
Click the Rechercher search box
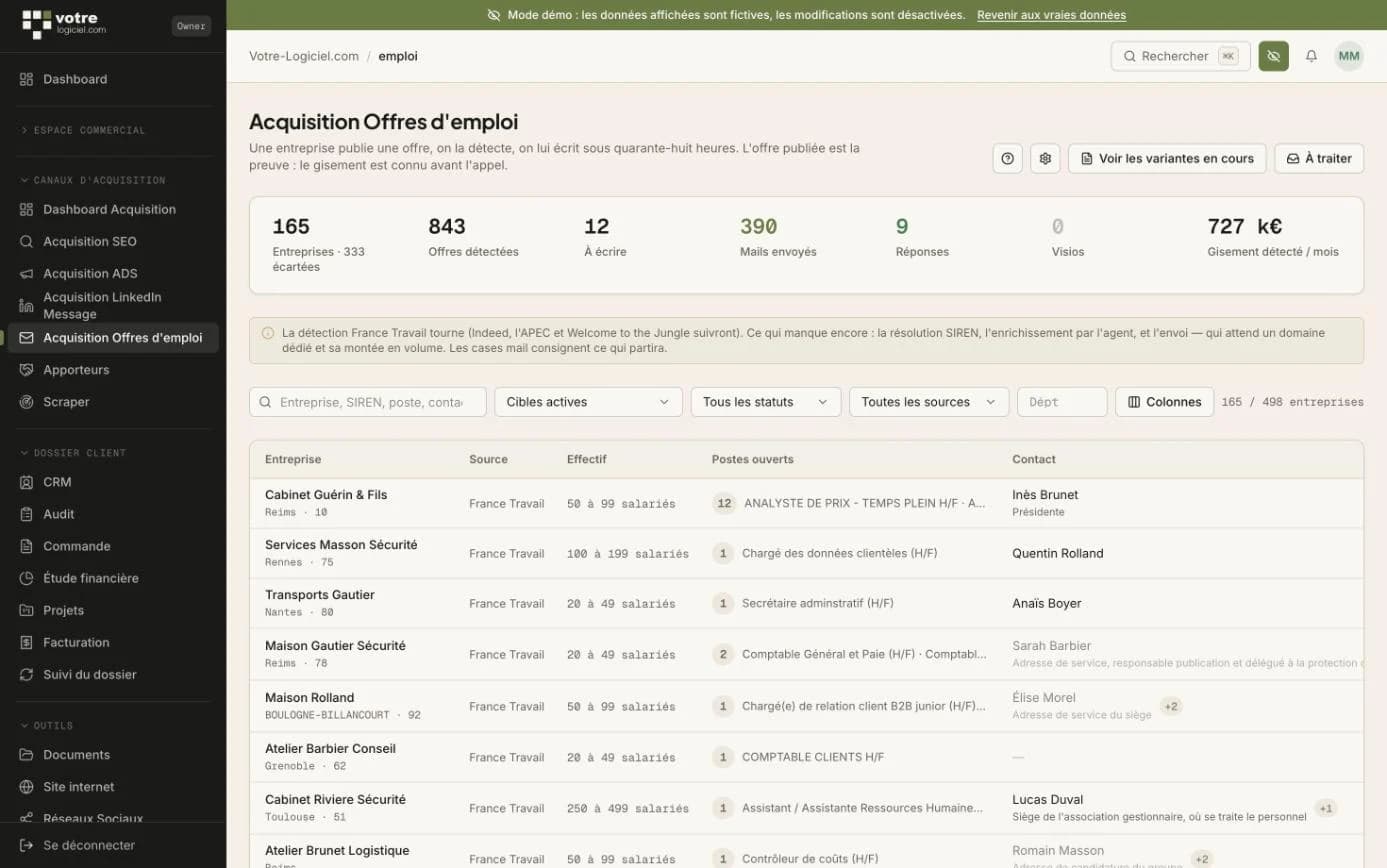(1181, 56)
